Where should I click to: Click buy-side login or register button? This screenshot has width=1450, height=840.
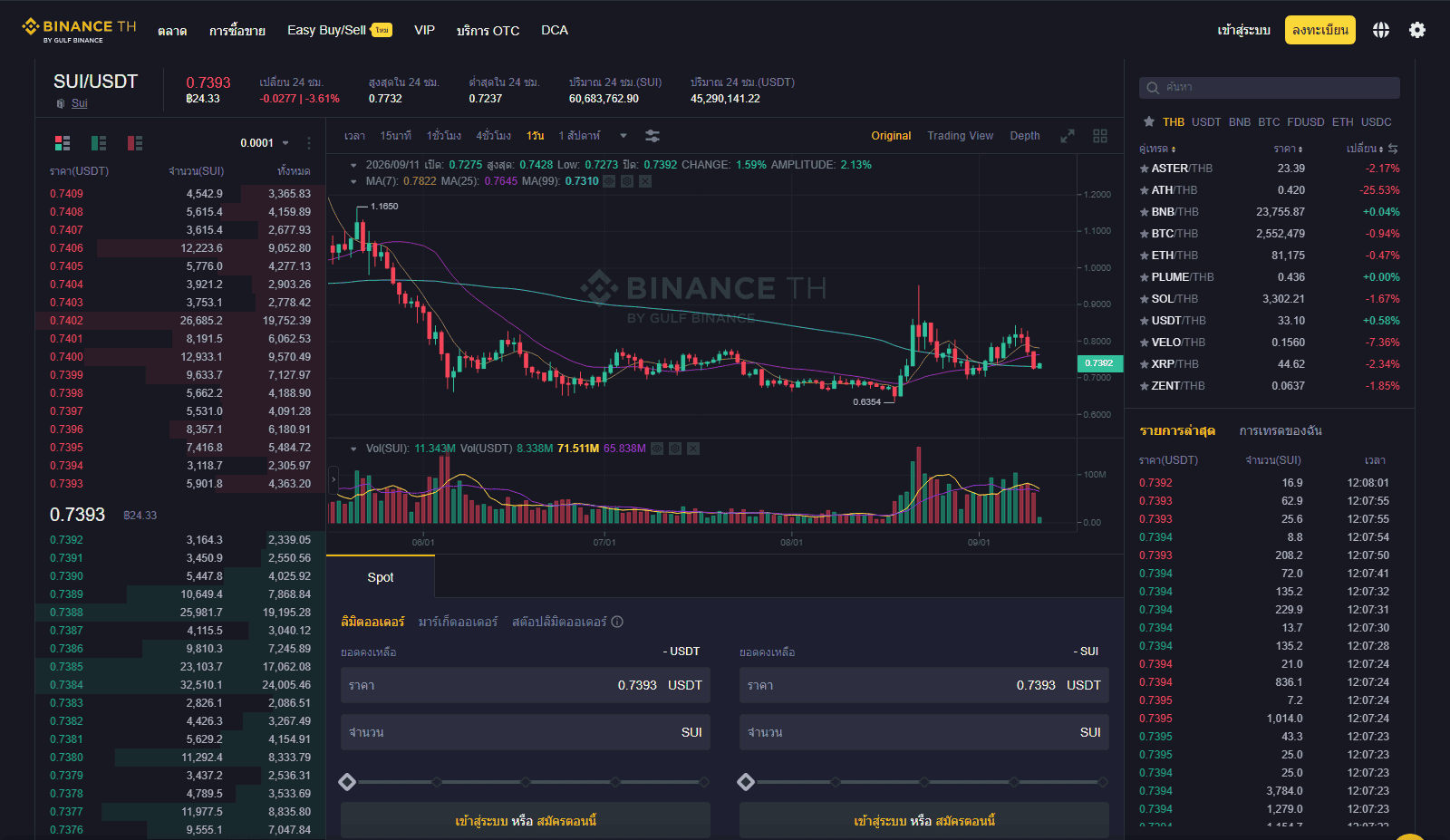[x=526, y=820]
